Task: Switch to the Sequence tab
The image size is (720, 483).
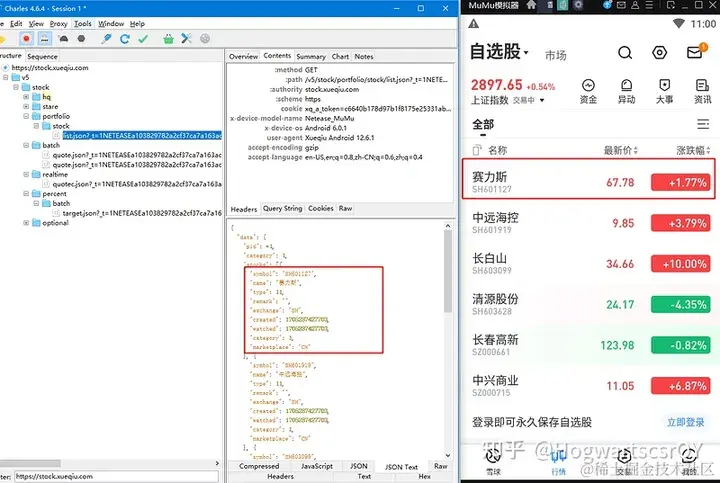Action: tap(42, 56)
